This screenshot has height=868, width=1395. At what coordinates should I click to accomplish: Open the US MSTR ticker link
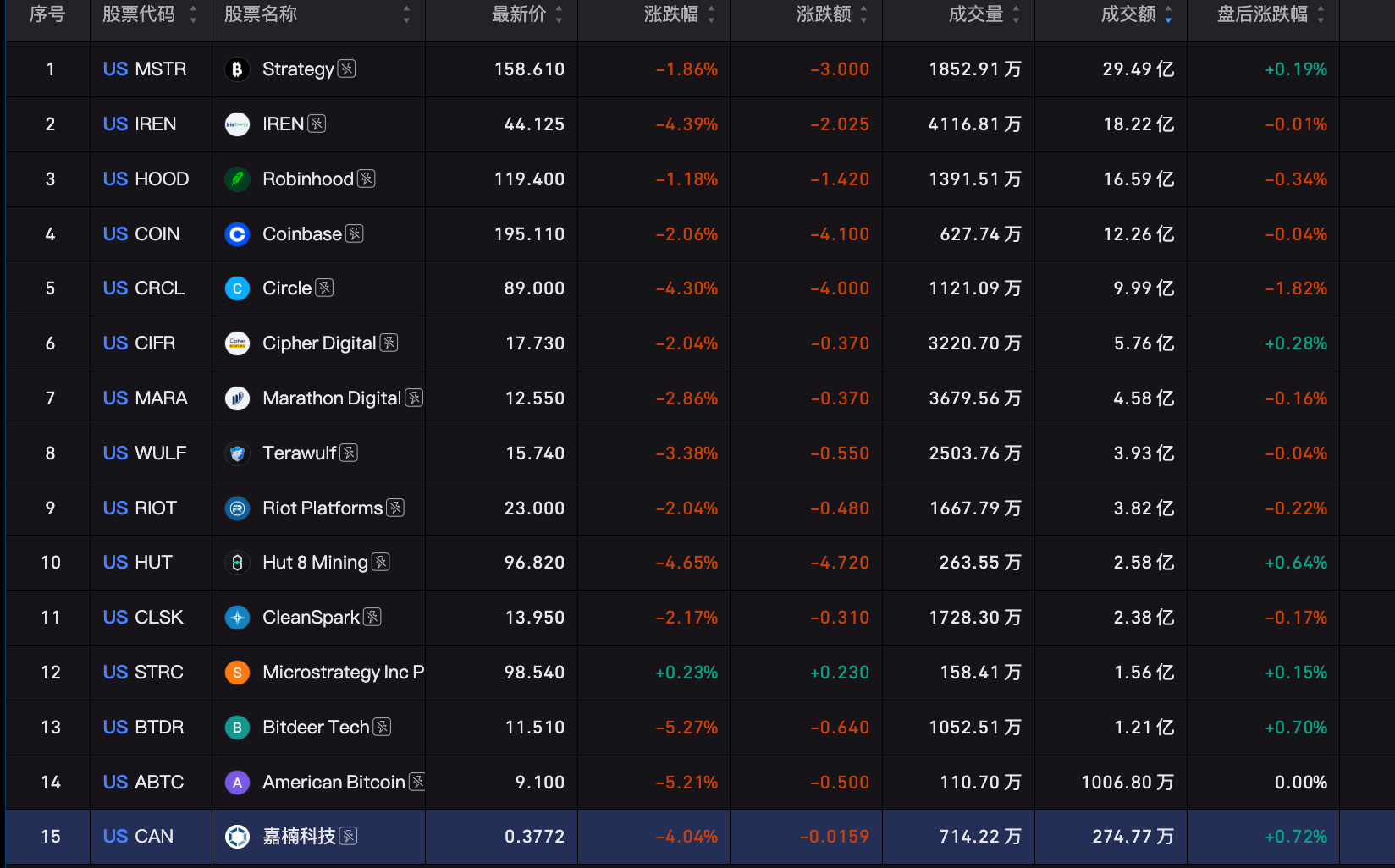pos(145,69)
